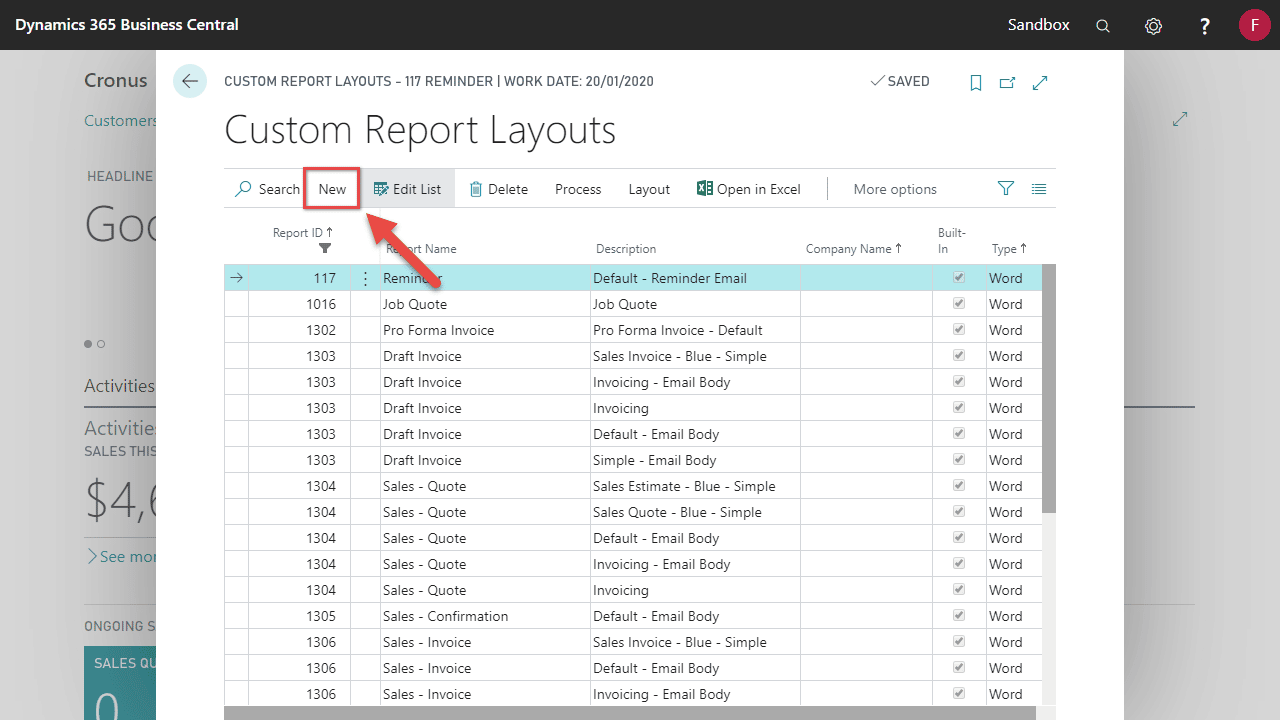Click the Built-In column header
The width and height of the screenshot is (1280, 720).
click(952, 241)
